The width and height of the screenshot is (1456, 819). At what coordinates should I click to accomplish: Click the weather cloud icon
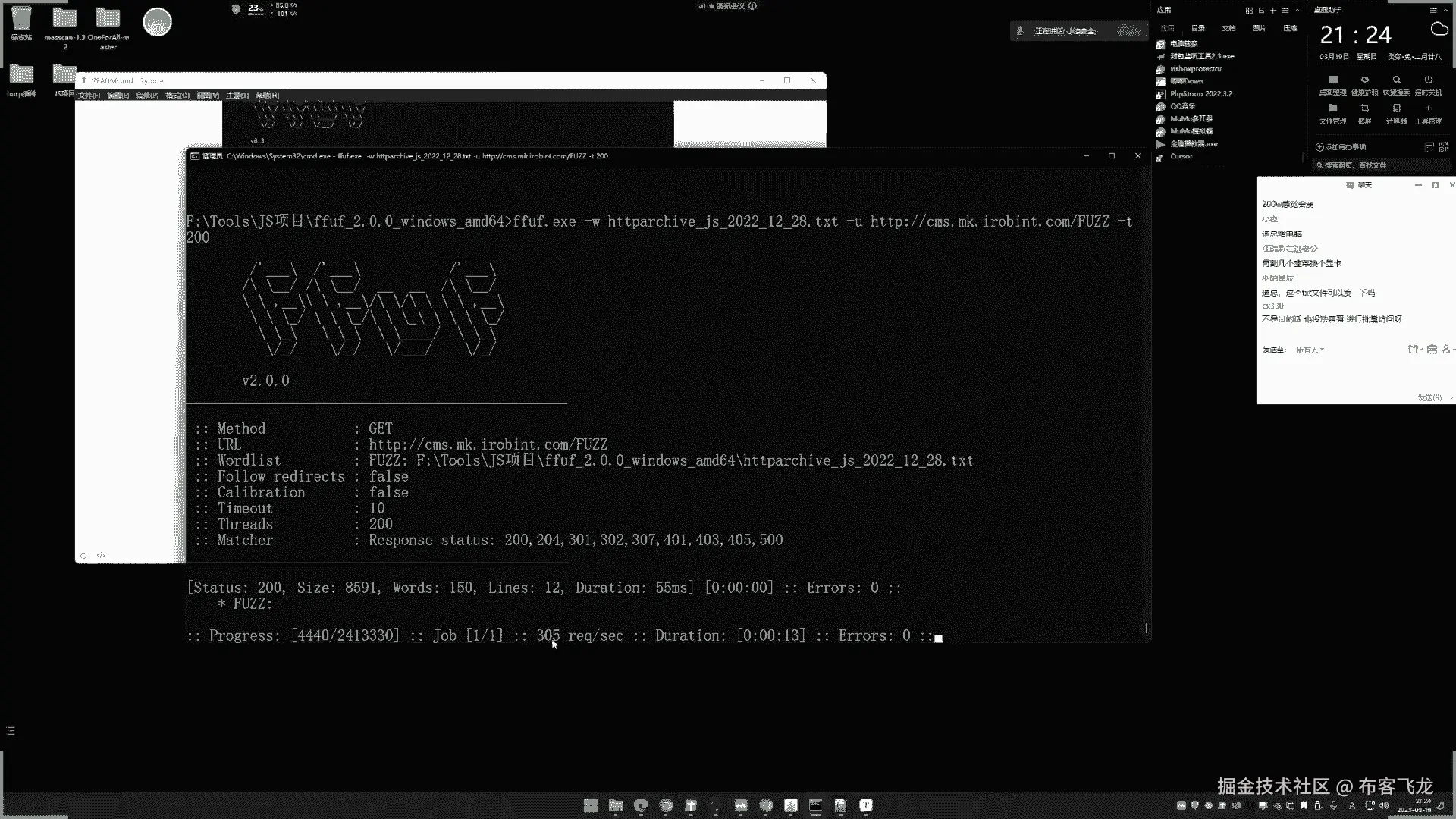[1439, 30]
